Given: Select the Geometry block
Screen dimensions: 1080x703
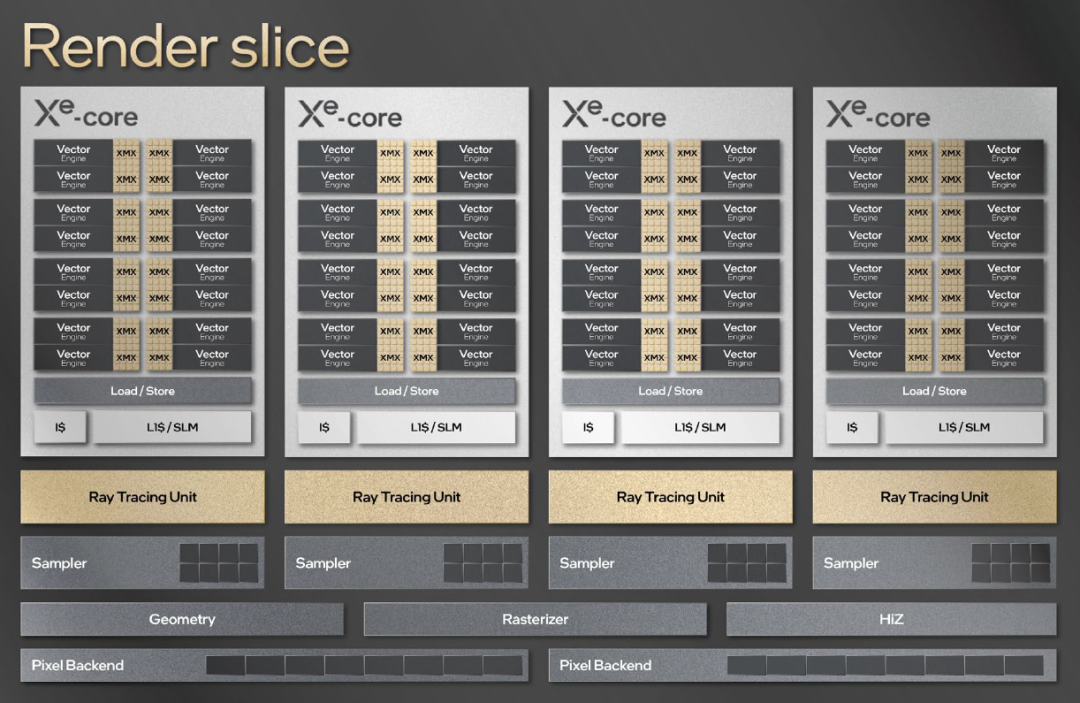Looking at the screenshot, I should pos(182,619).
